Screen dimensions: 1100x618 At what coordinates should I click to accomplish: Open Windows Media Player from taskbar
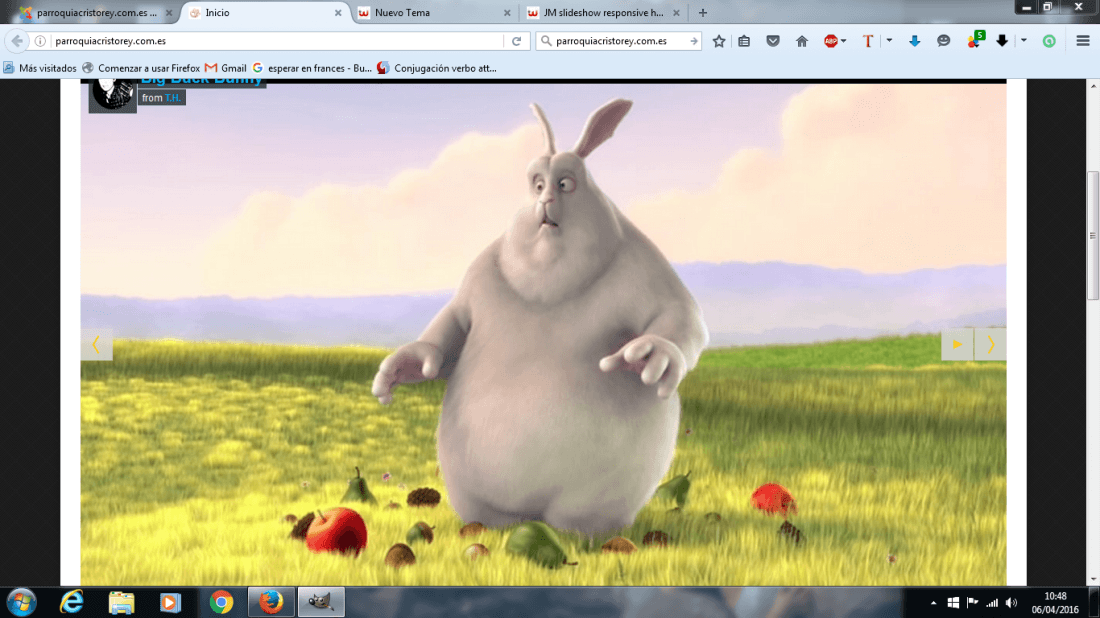tap(170, 602)
